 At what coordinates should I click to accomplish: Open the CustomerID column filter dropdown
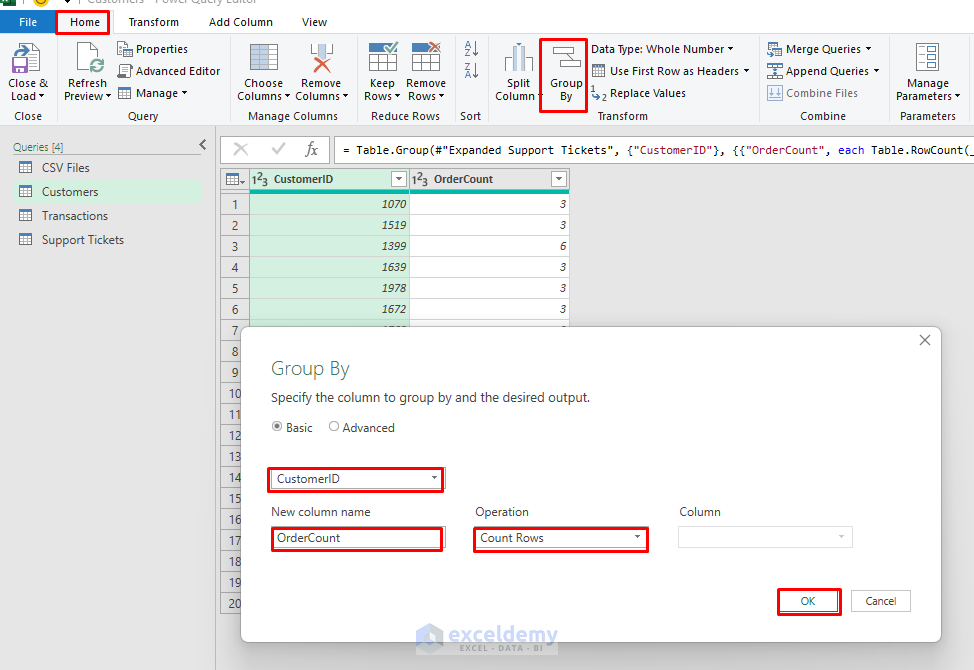pyautogui.click(x=399, y=179)
